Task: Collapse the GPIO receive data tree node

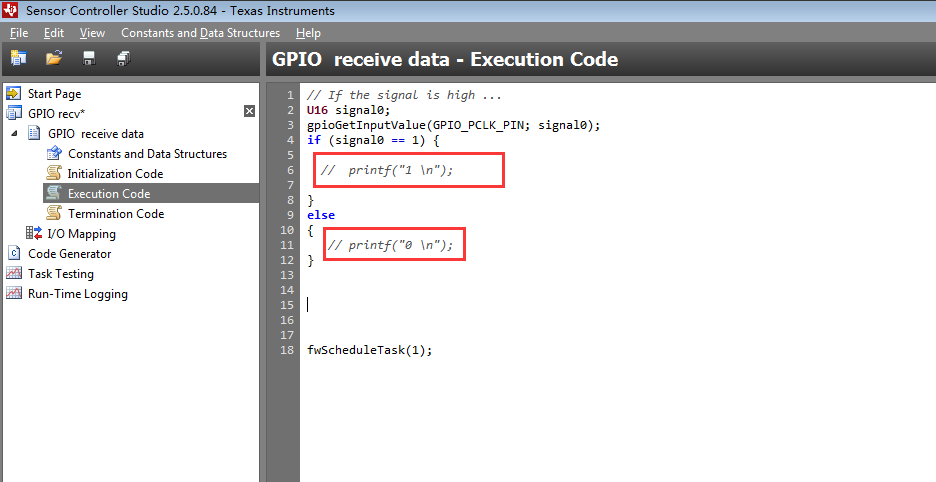Action: click(x=14, y=133)
